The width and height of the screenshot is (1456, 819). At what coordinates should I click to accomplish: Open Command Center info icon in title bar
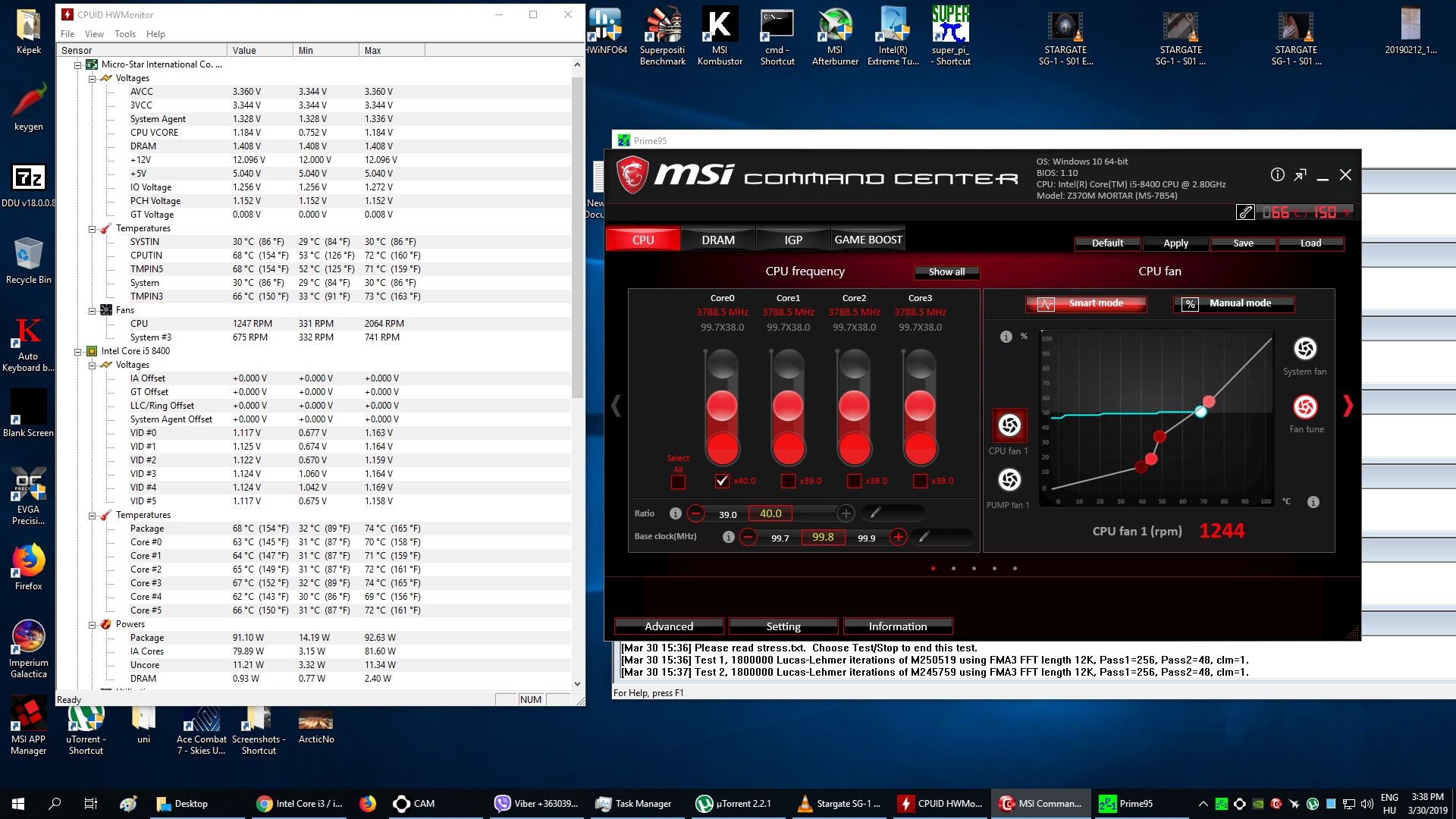(1278, 175)
